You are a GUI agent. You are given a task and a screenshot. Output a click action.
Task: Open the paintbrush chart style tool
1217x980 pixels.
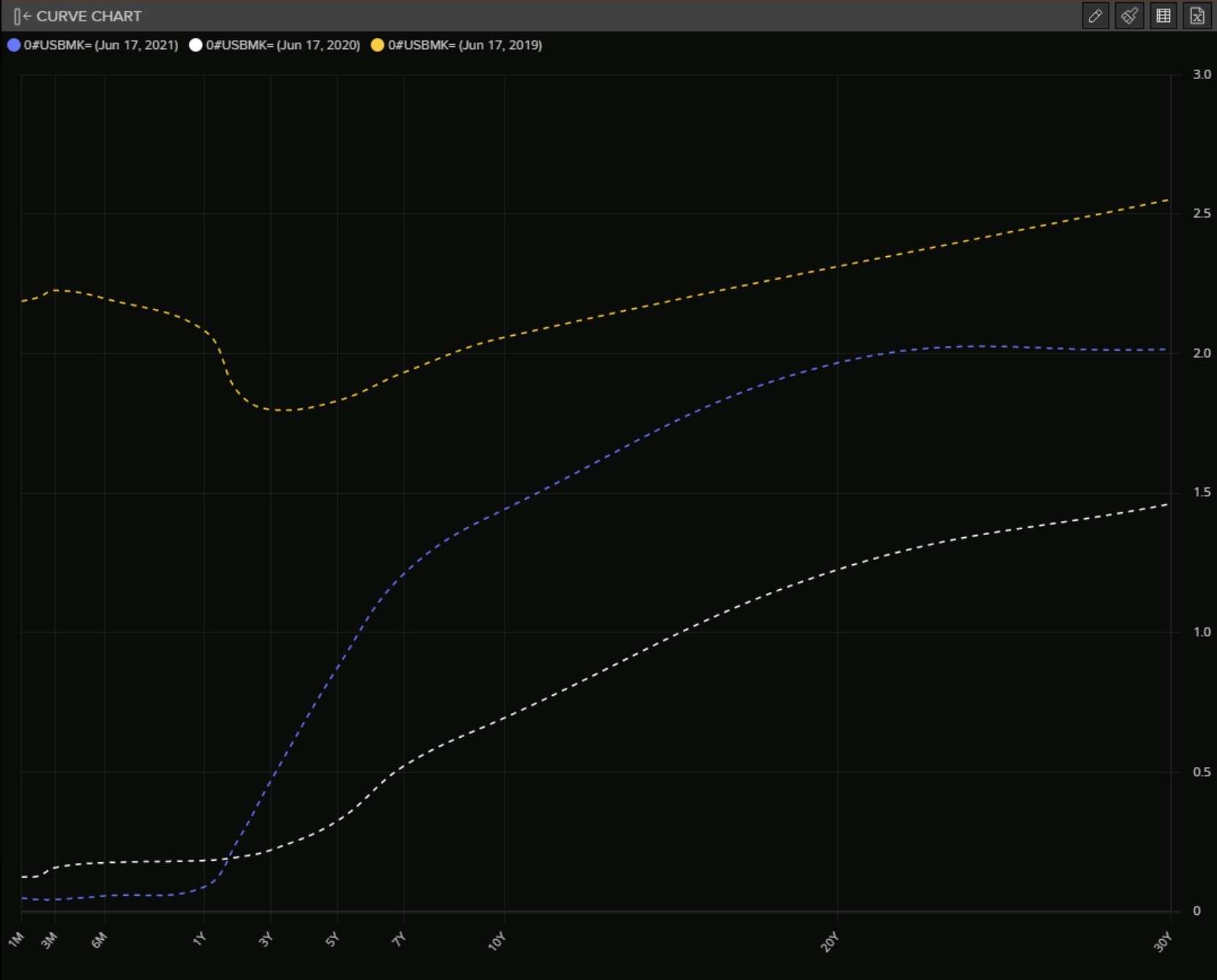(x=1129, y=16)
